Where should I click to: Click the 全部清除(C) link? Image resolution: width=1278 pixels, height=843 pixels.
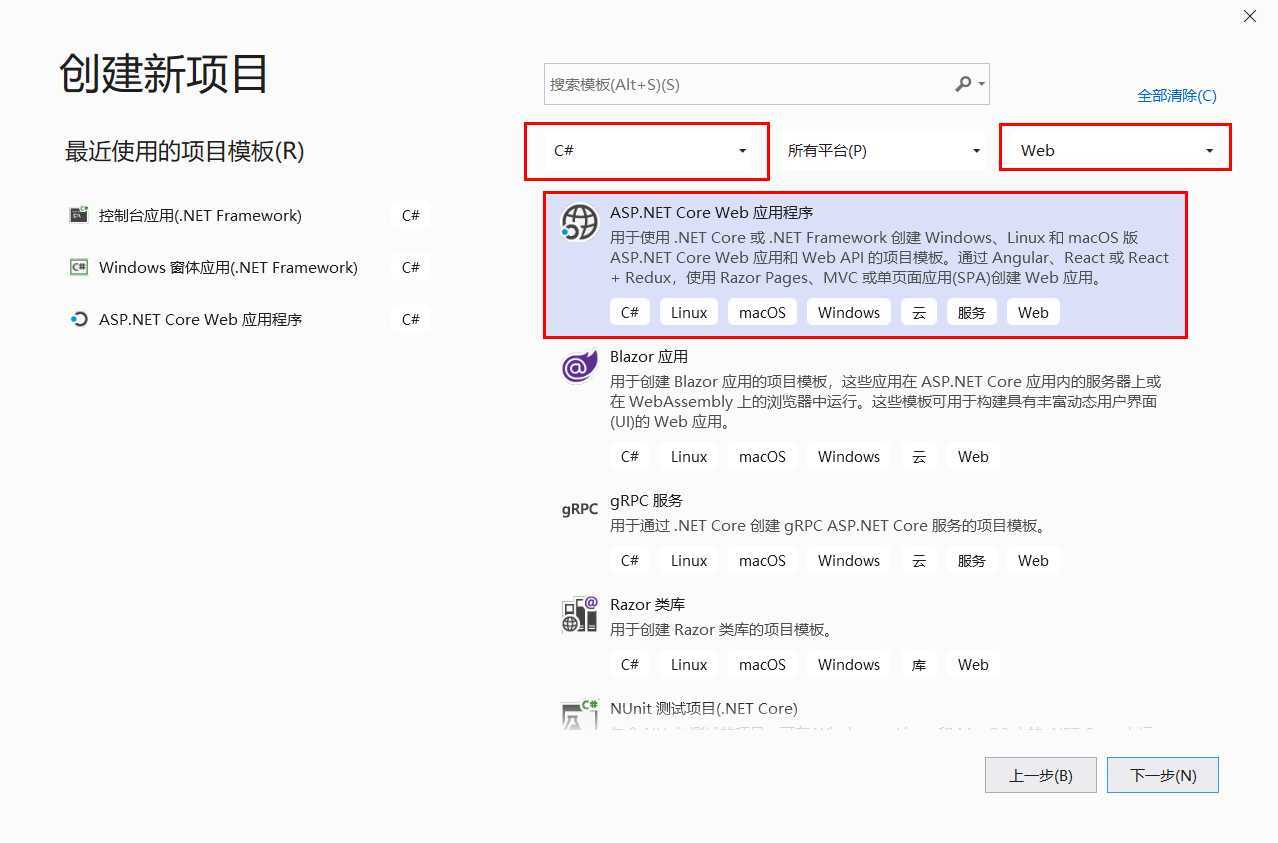(x=1176, y=95)
